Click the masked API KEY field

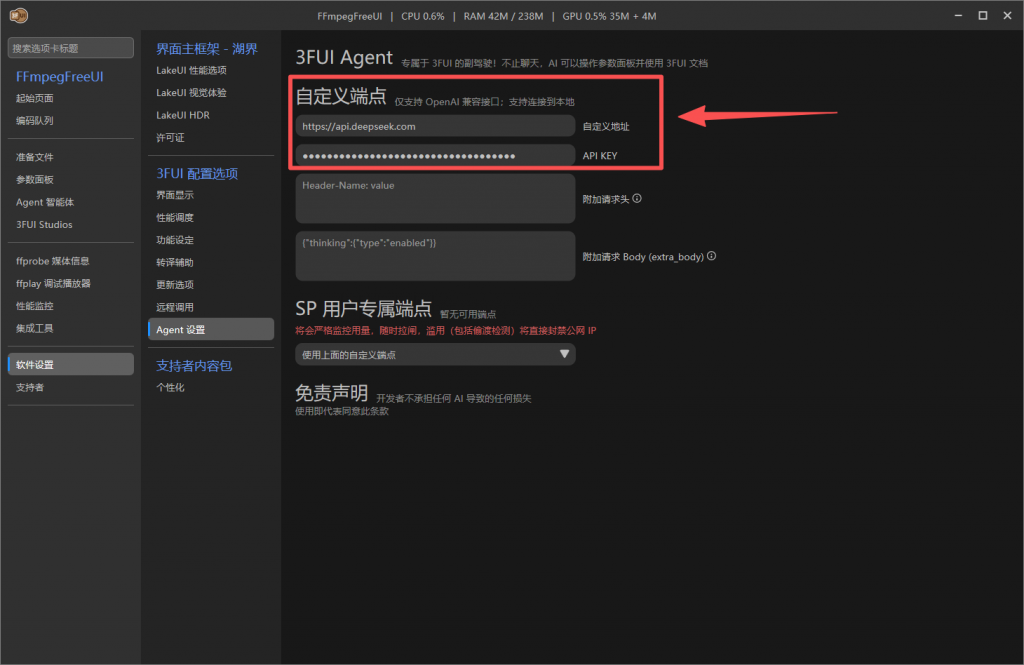click(435, 155)
